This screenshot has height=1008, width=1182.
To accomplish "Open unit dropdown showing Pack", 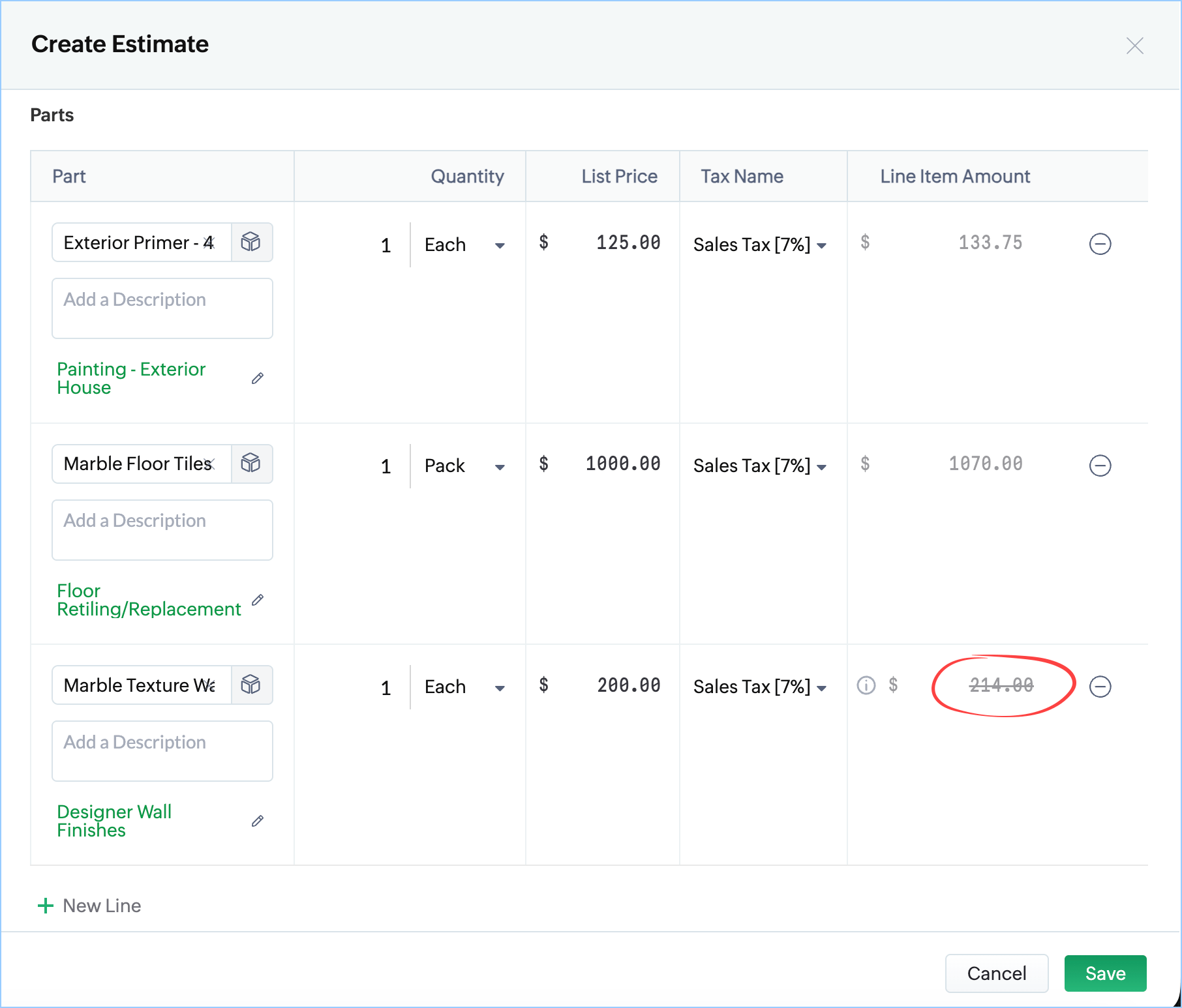I will point(464,466).
